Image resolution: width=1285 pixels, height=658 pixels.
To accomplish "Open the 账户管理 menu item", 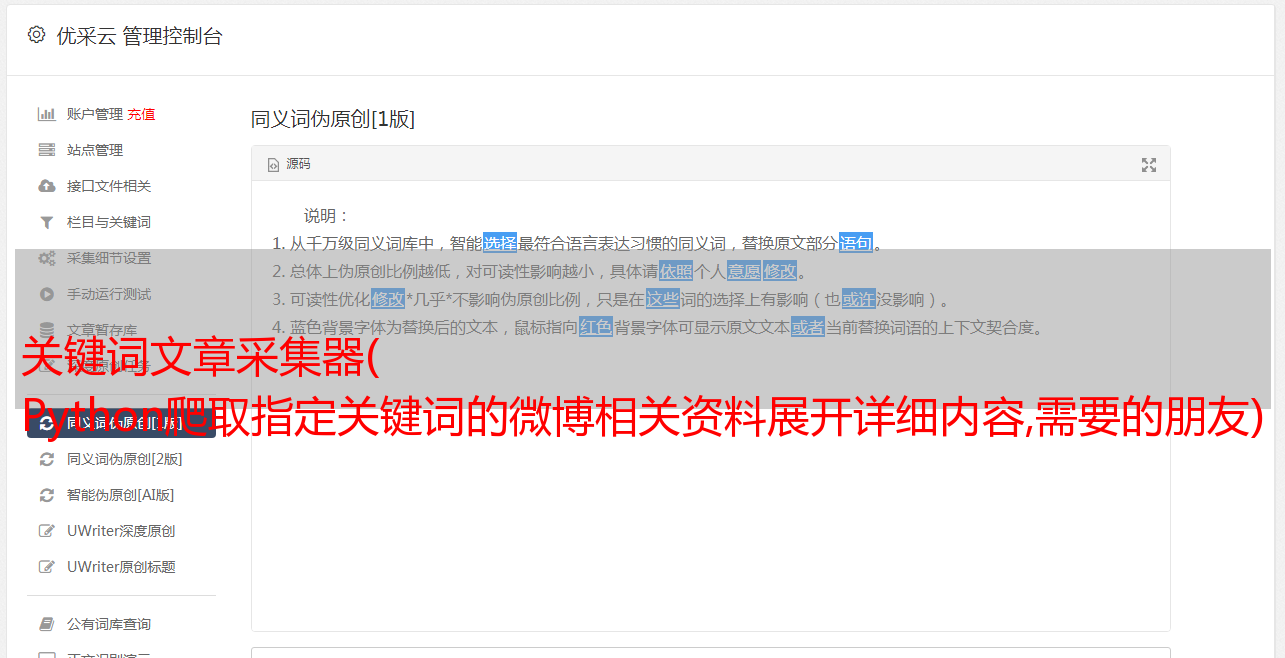I will click(95, 114).
